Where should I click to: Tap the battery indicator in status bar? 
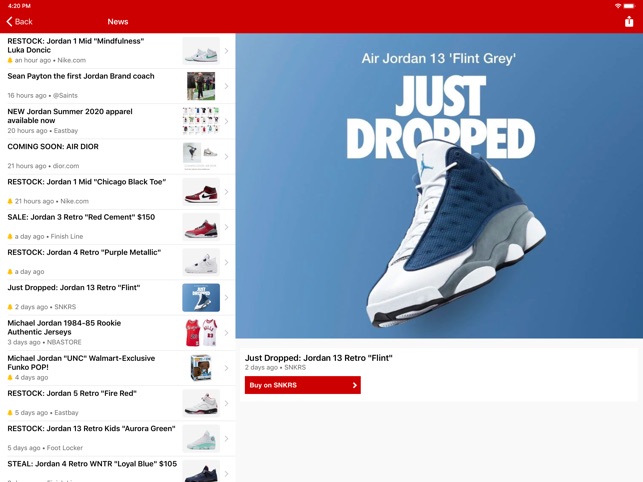pyautogui.click(x=629, y=6)
